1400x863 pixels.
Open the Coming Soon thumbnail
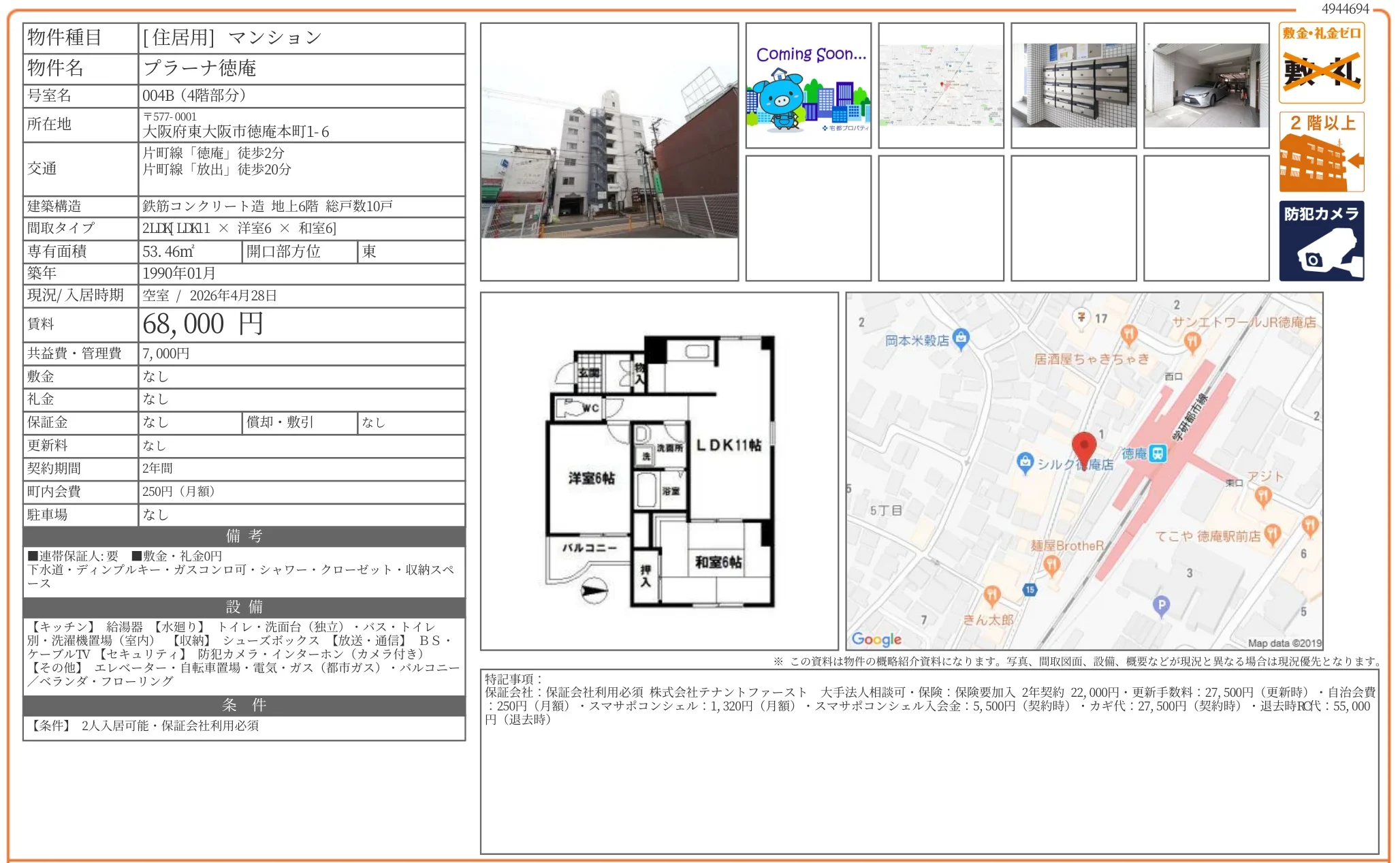[x=808, y=86]
